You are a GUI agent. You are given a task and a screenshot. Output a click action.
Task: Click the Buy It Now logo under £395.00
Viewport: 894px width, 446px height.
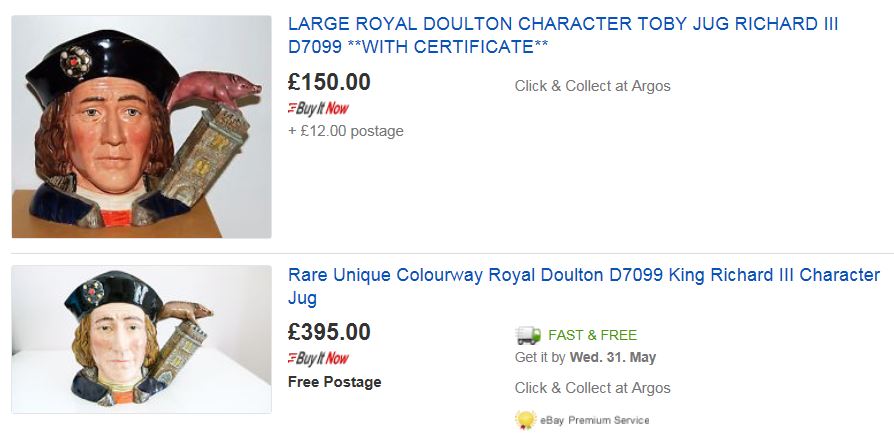318,358
